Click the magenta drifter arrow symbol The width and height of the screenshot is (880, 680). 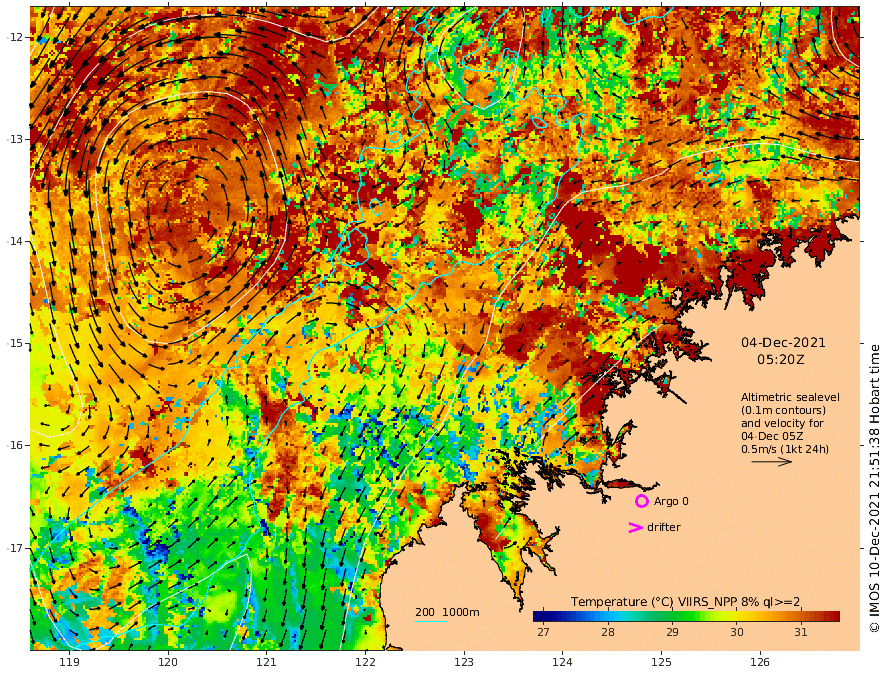635,527
